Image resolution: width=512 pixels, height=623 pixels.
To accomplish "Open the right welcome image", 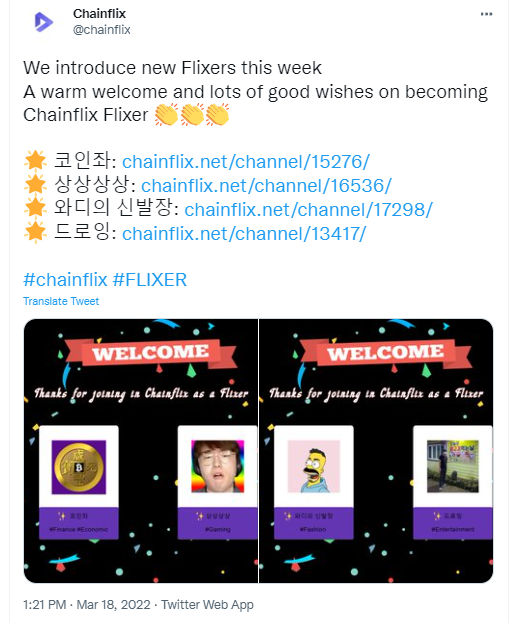I will pos(376,451).
